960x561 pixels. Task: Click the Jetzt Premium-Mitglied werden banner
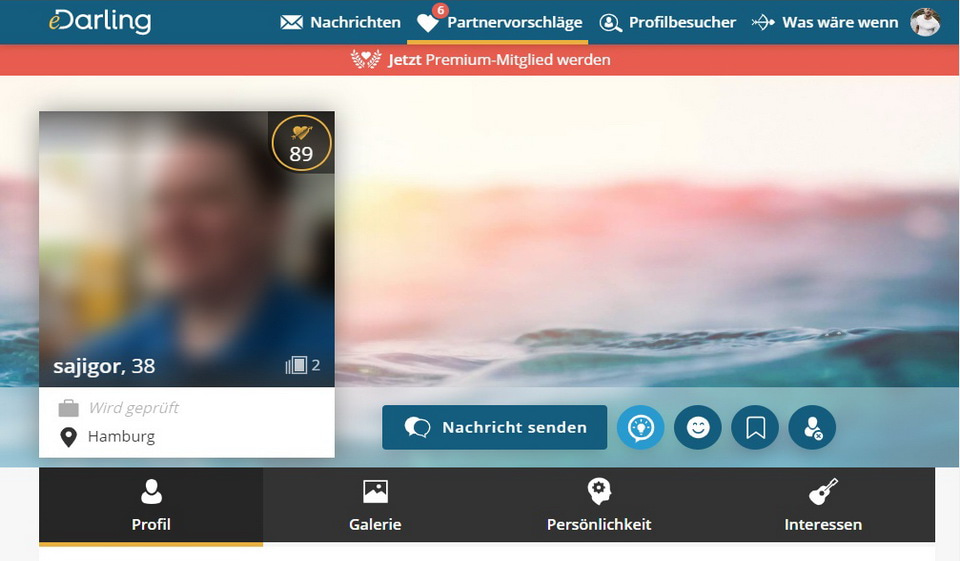[480, 60]
